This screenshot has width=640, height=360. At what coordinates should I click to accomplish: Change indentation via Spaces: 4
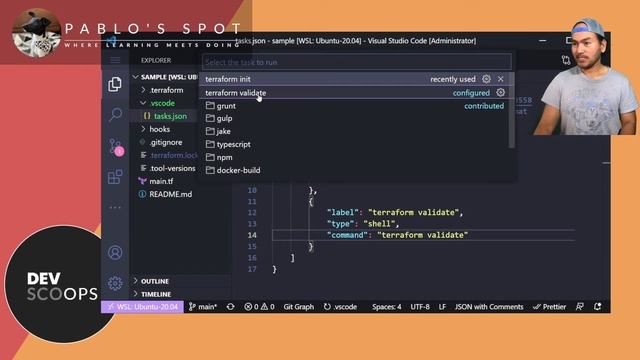(387, 307)
